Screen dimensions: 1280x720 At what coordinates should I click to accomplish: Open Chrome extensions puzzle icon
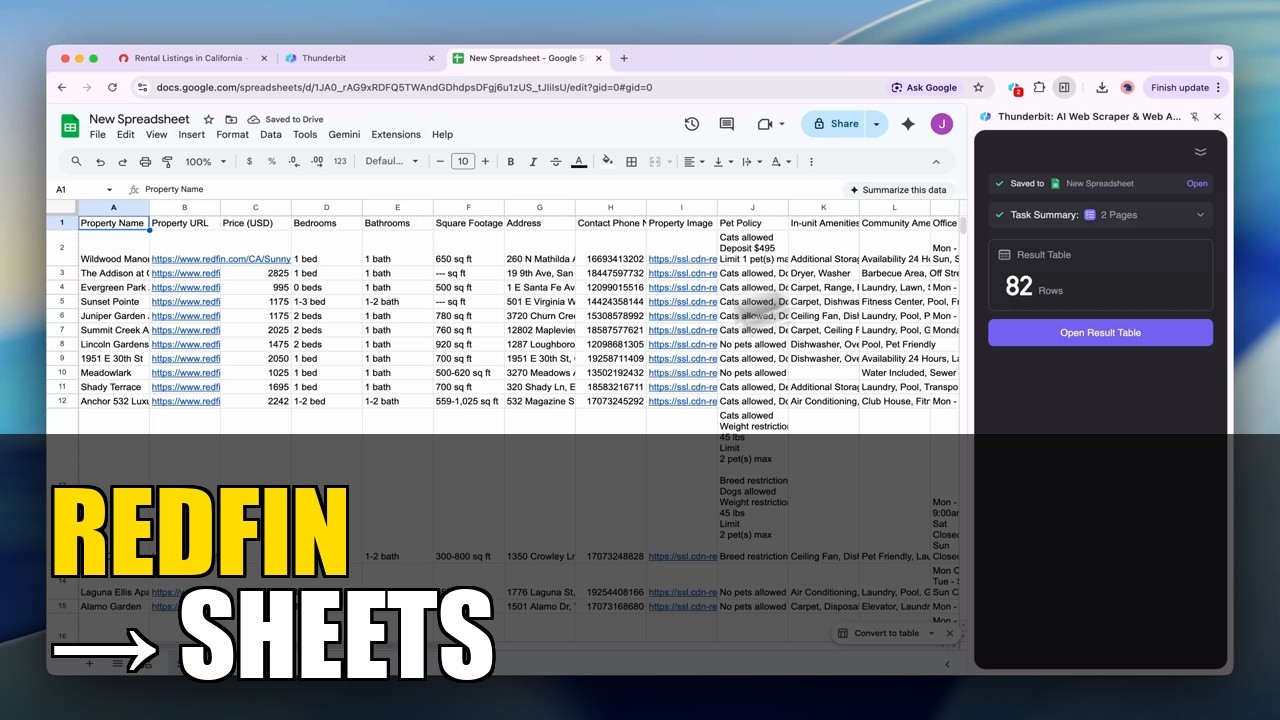tap(1040, 87)
